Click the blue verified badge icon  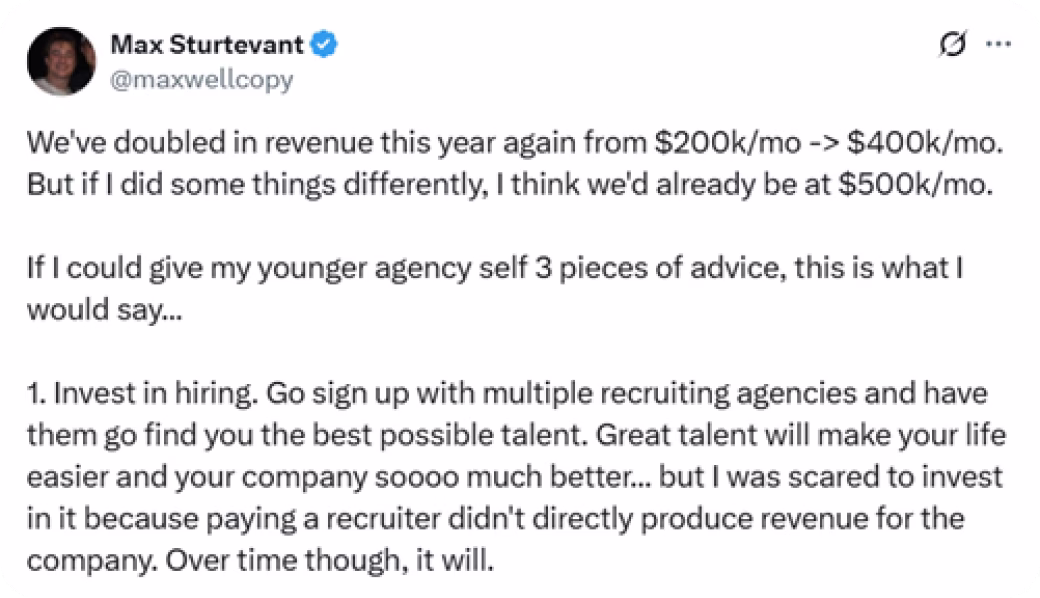click(322, 43)
